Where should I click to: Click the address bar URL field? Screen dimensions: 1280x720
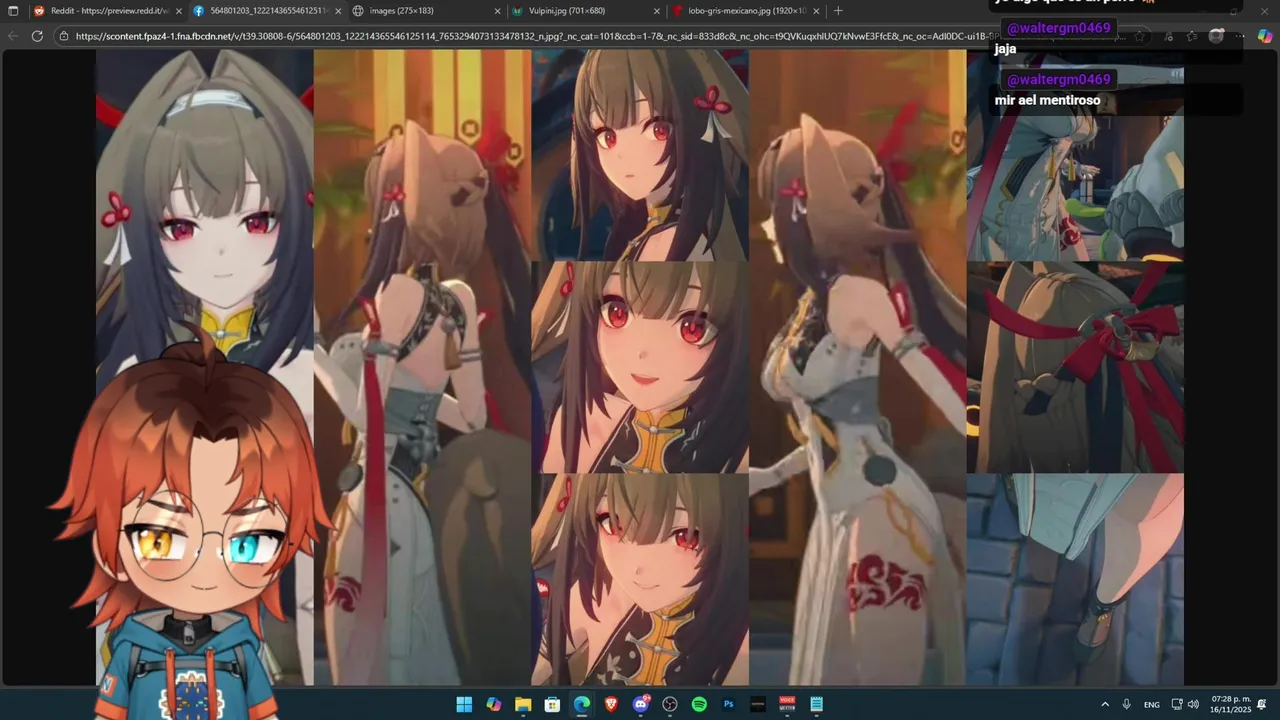pyautogui.click(x=600, y=36)
